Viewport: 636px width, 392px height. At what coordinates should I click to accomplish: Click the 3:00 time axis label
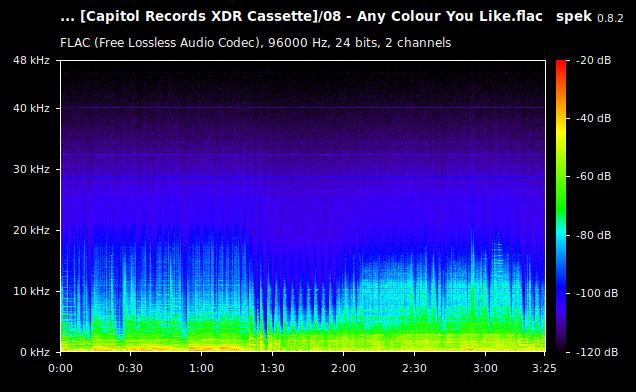(x=486, y=368)
